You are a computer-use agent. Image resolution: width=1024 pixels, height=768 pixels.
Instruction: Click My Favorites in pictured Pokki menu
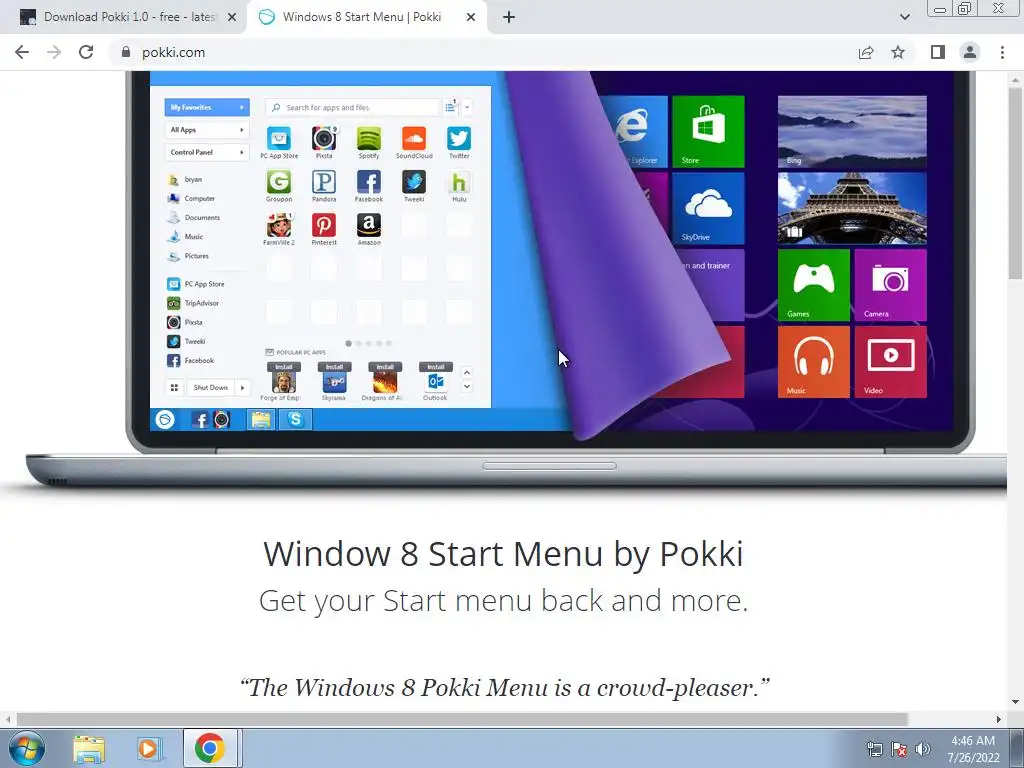207,107
